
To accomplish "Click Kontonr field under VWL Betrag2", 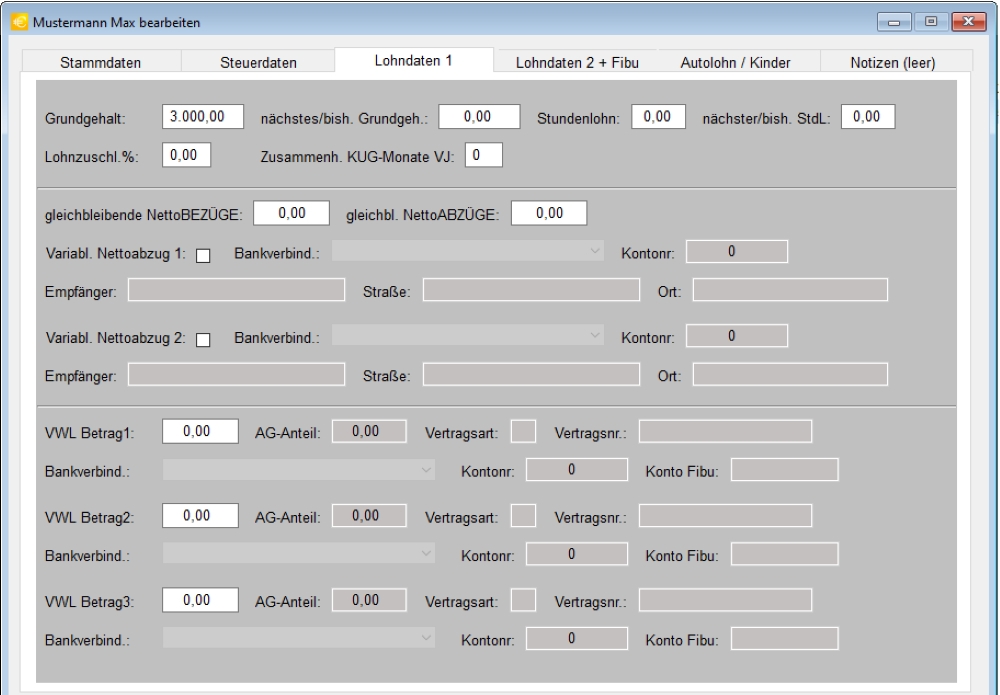I will click(577, 554).
